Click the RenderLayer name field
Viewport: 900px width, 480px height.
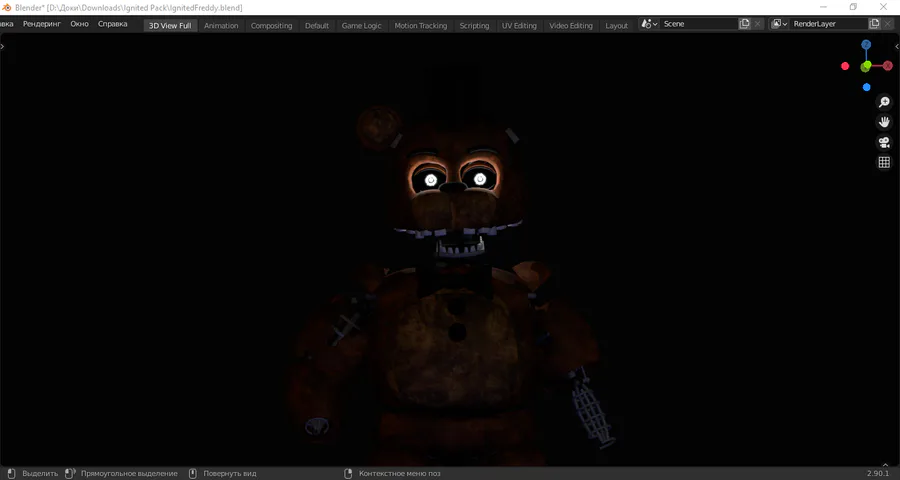(828, 24)
